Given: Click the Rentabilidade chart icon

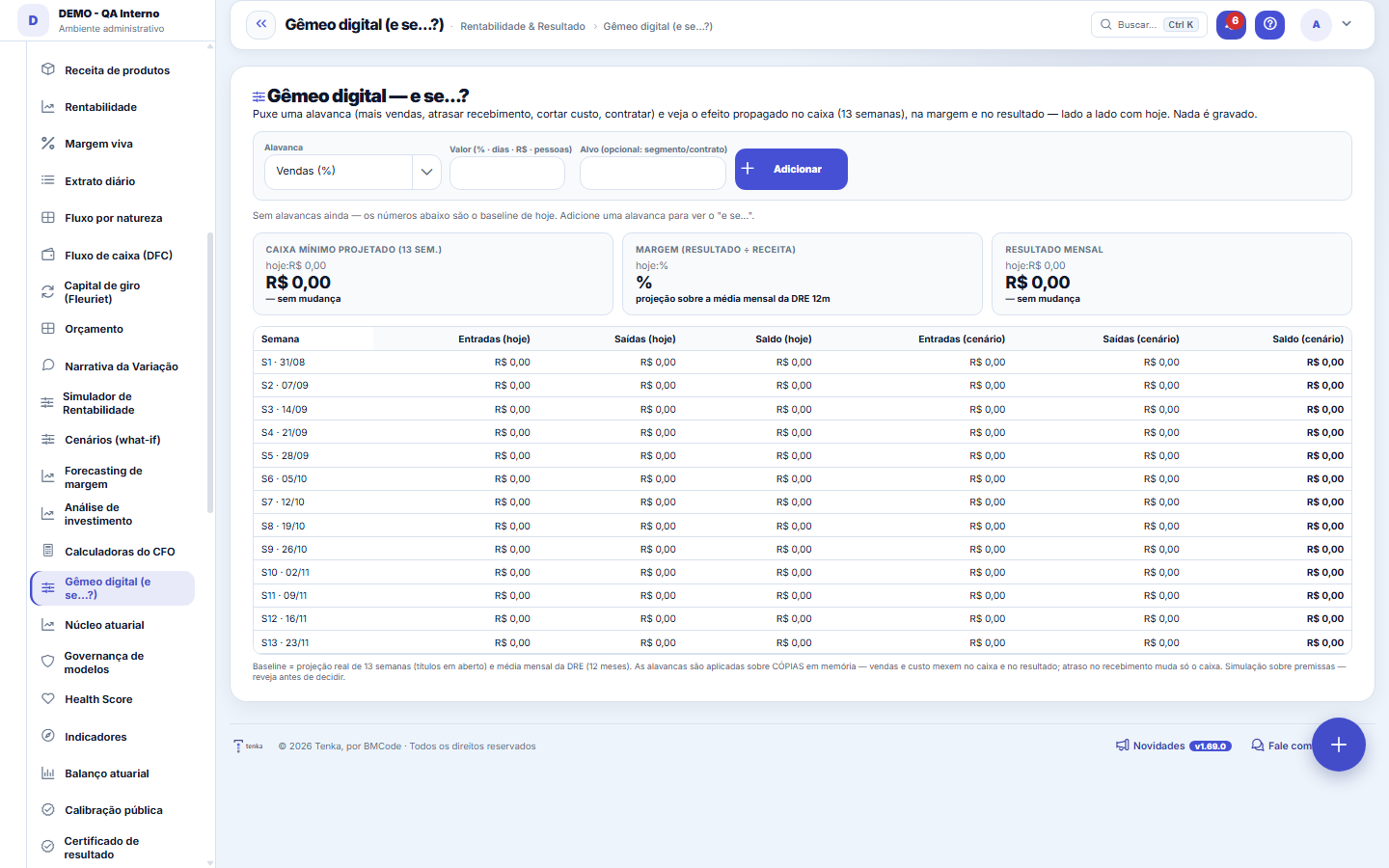Looking at the screenshot, I should pos(48,107).
